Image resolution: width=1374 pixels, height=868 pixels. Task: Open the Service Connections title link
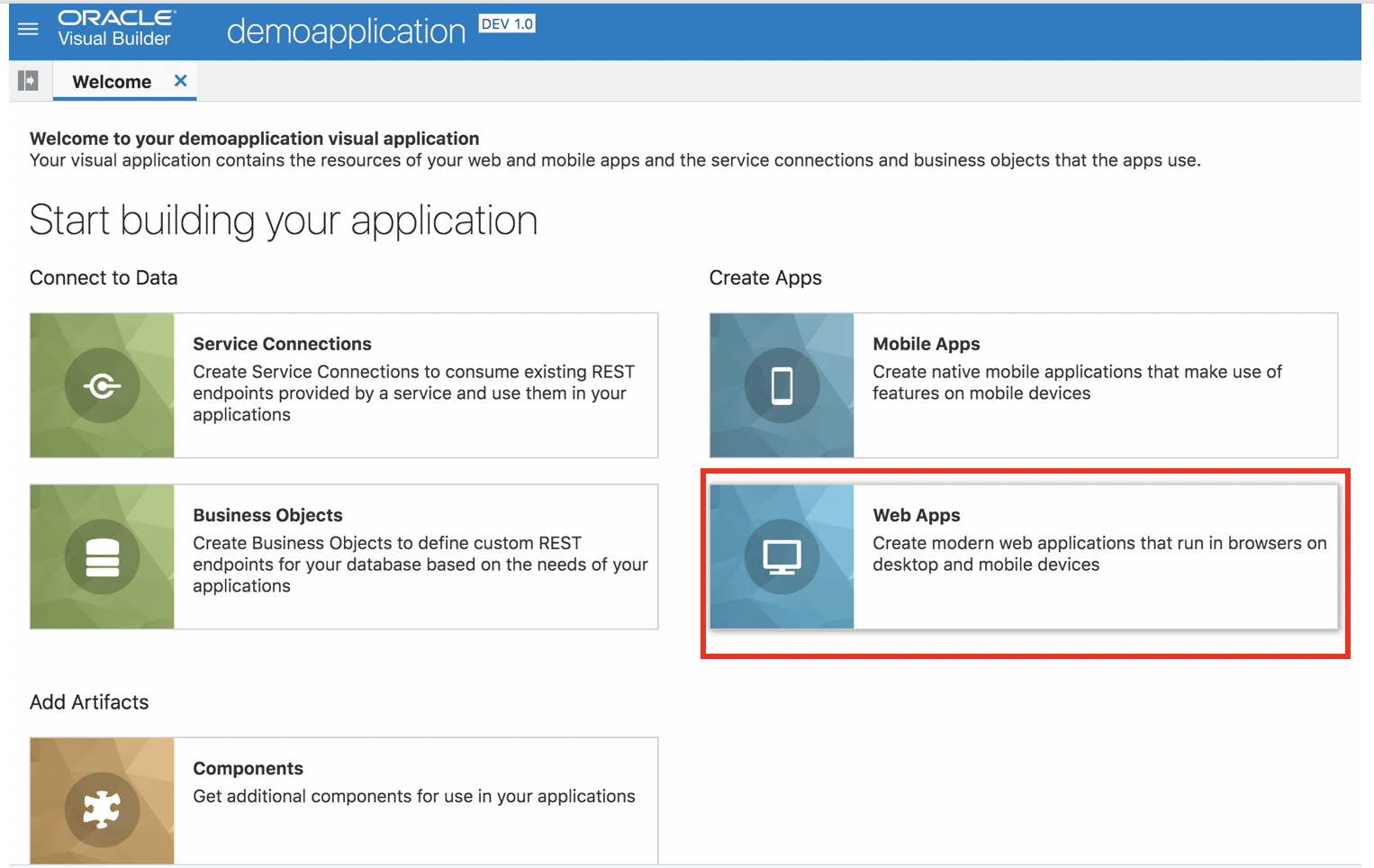[282, 344]
